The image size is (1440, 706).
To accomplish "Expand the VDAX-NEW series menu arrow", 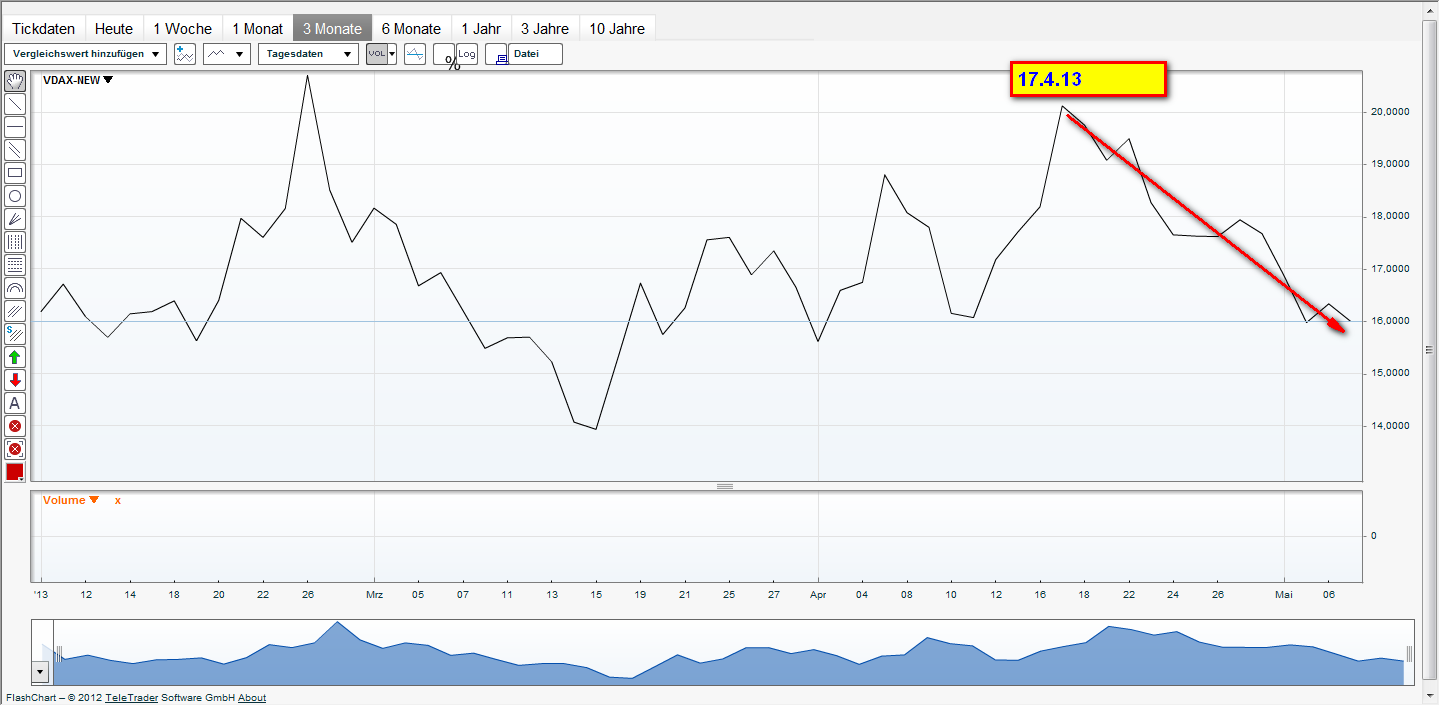I will pyautogui.click(x=108, y=81).
